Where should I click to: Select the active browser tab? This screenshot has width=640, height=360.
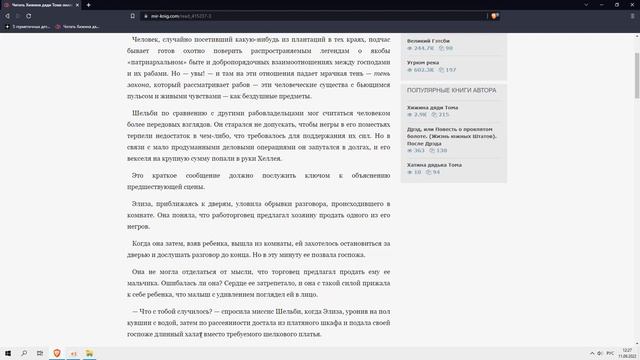41,5
